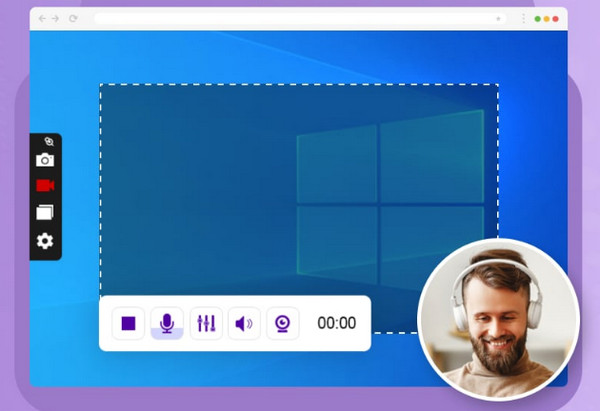Reload the page with the refresh icon
Viewport: 600px width, 411px height.
(73, 18)
